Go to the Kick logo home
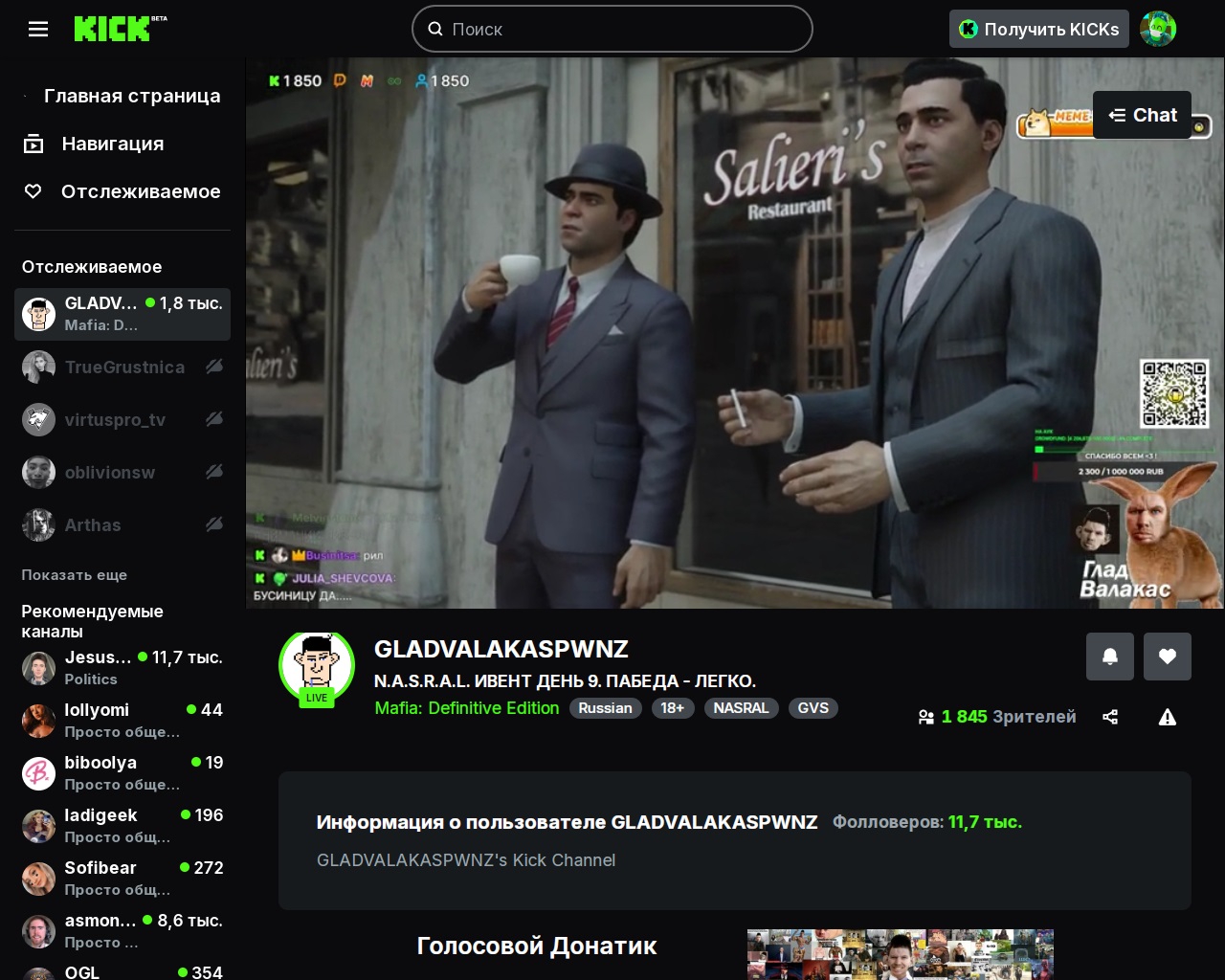 [120, 29]
